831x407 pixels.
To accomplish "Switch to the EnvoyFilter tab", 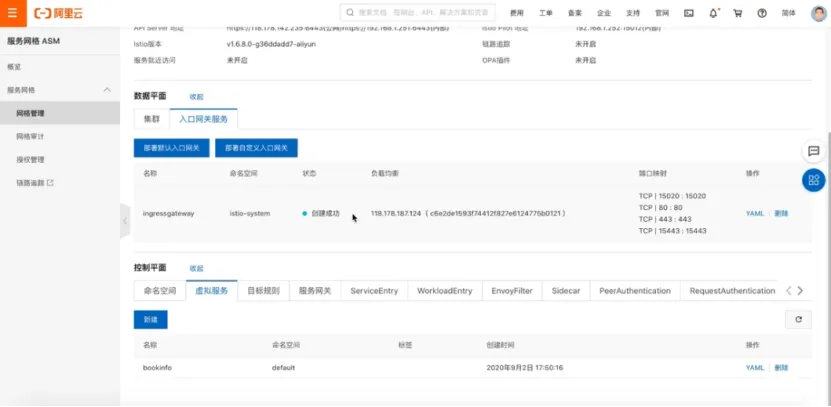I will pyautogui.click(x=512, y=291).
